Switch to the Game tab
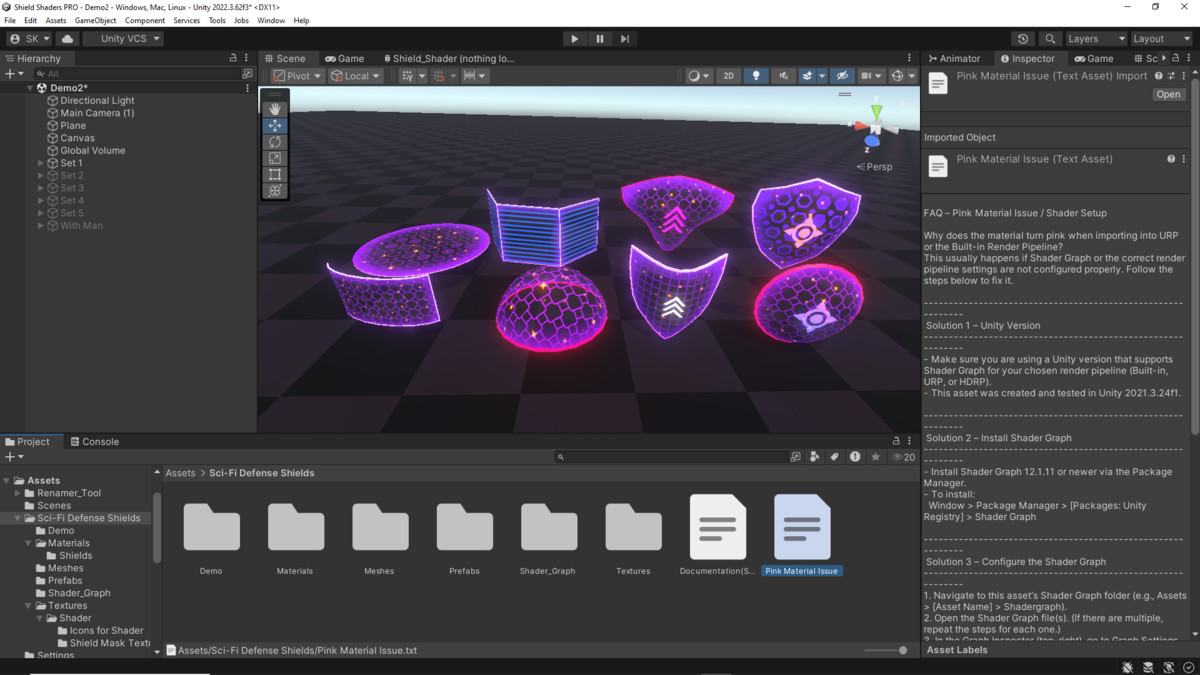 click(x=345, y=58)
